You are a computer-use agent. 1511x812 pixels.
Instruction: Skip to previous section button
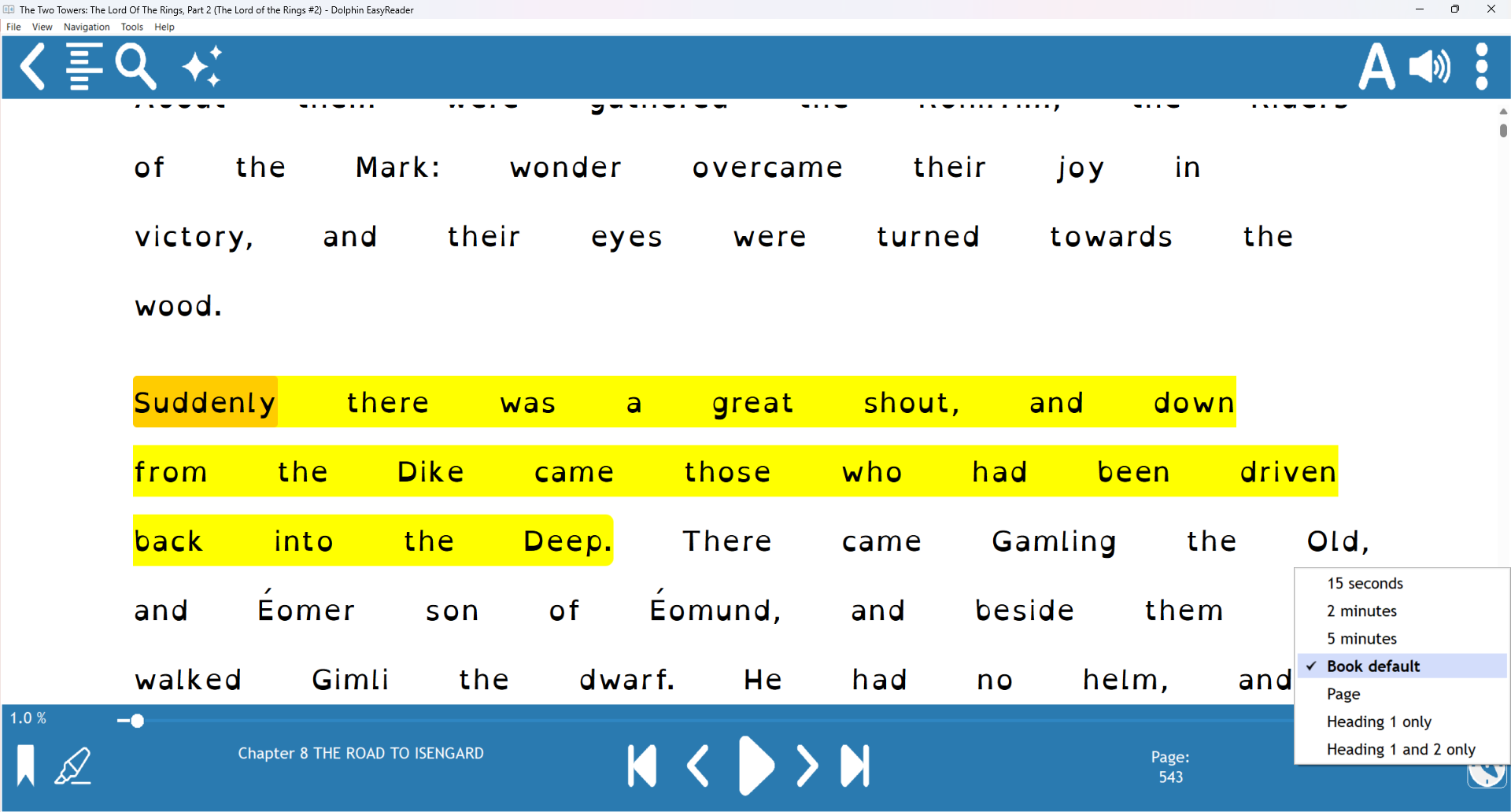coord(642,766)
